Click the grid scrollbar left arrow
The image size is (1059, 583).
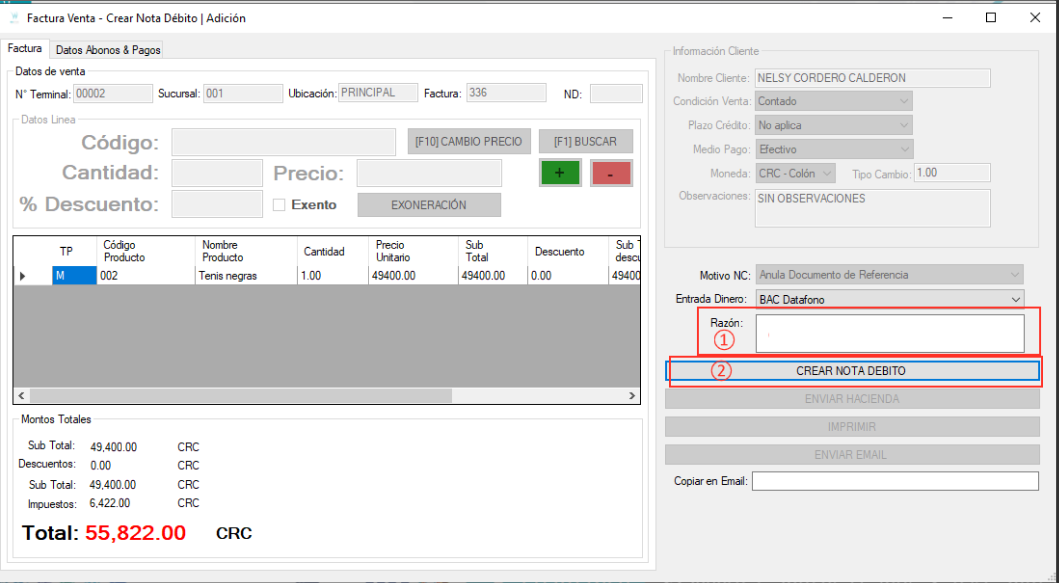pyautogui.click(x=21, y=396)
